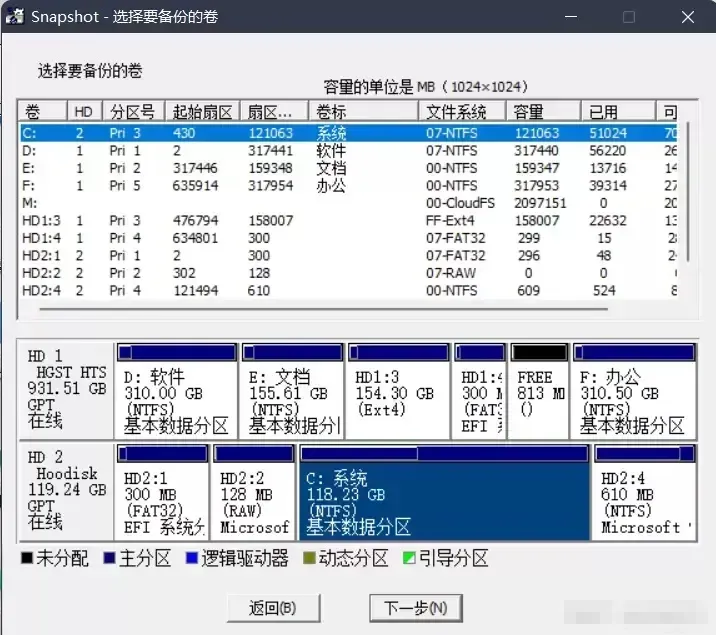716x635 pixels.
Task: Click the 07-NTFS cell in C: row
Action: [x=452, y=133]
